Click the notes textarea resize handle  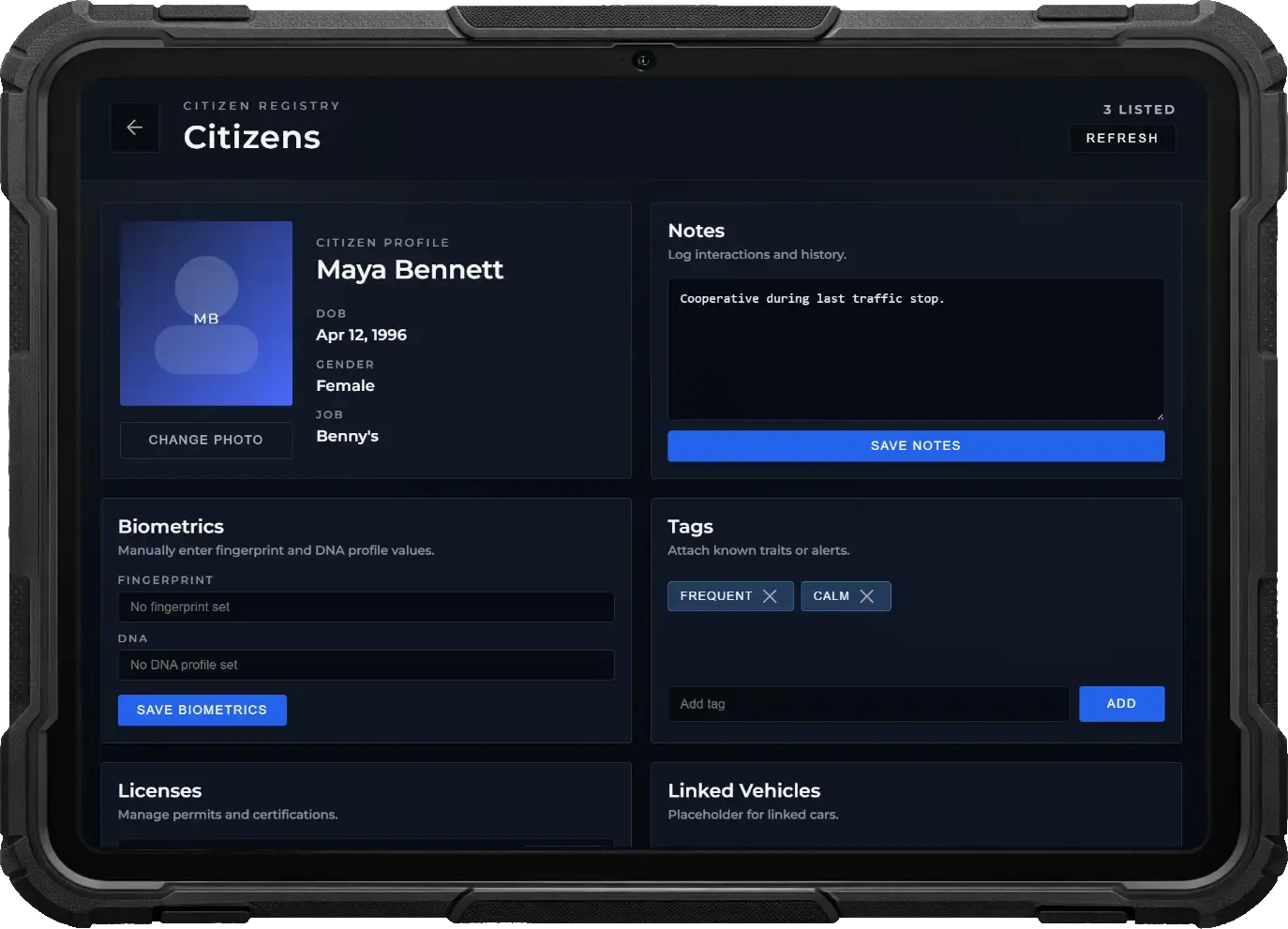tap(1161, 415)
